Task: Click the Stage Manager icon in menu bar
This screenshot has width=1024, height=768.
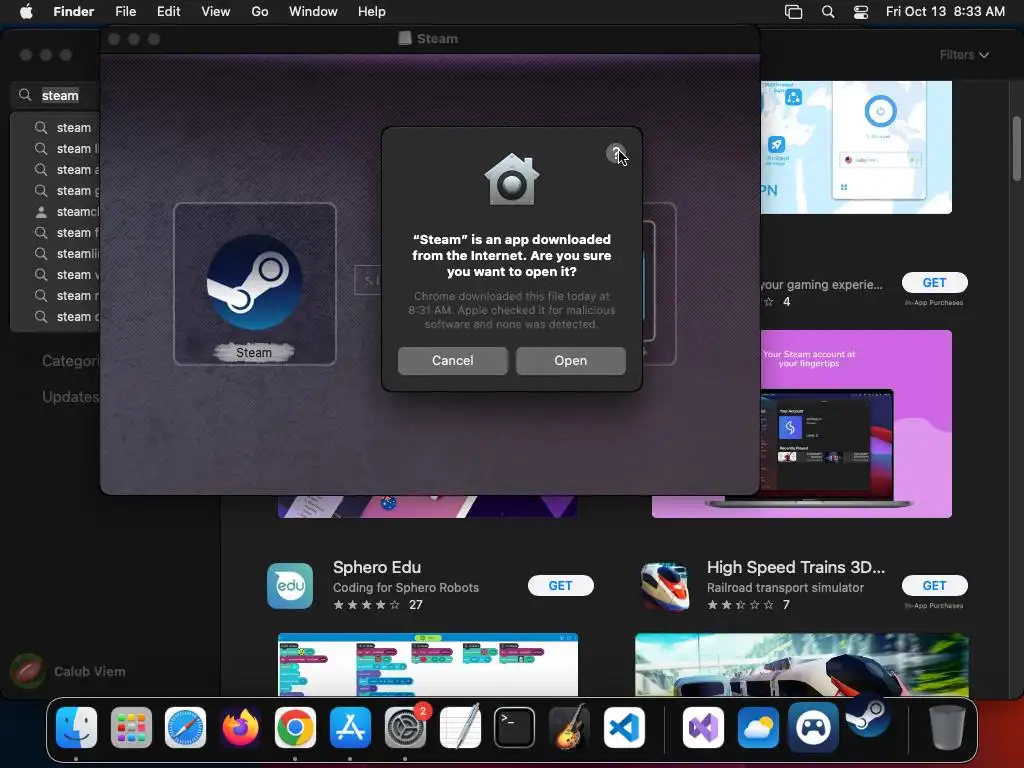Action: point(793,12)
